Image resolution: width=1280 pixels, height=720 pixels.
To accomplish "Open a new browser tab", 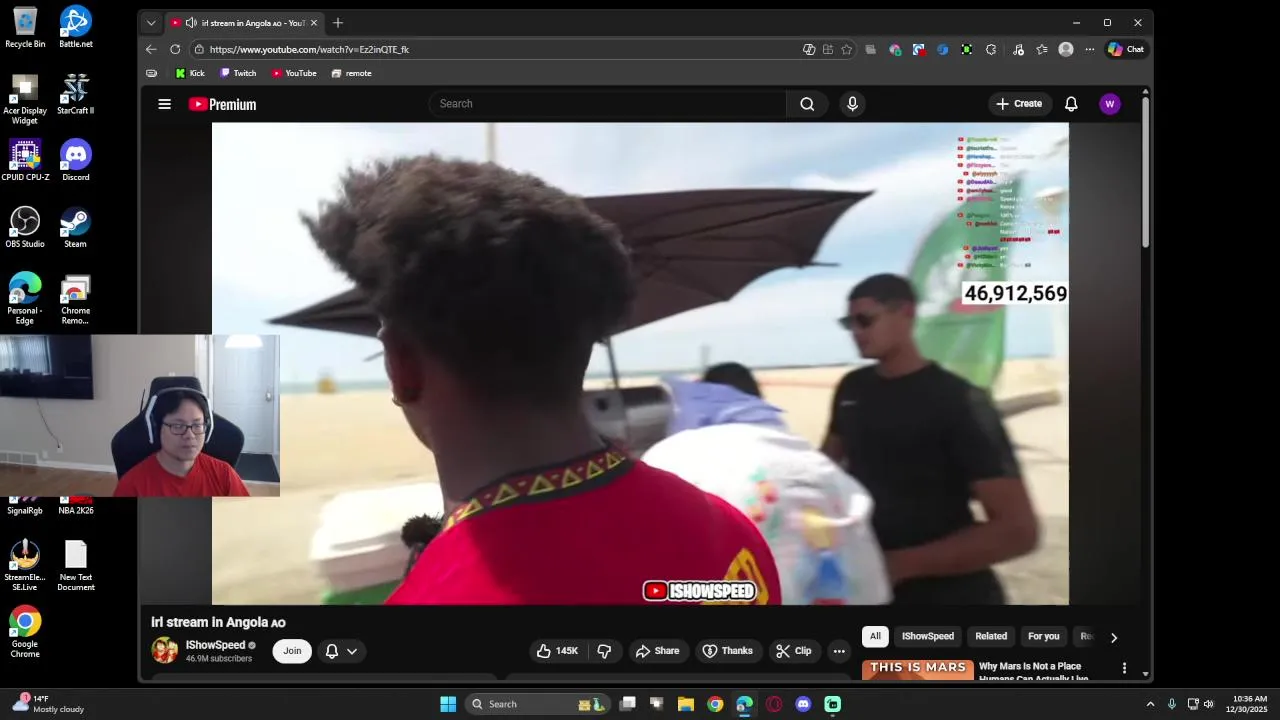I will (338, 22).
